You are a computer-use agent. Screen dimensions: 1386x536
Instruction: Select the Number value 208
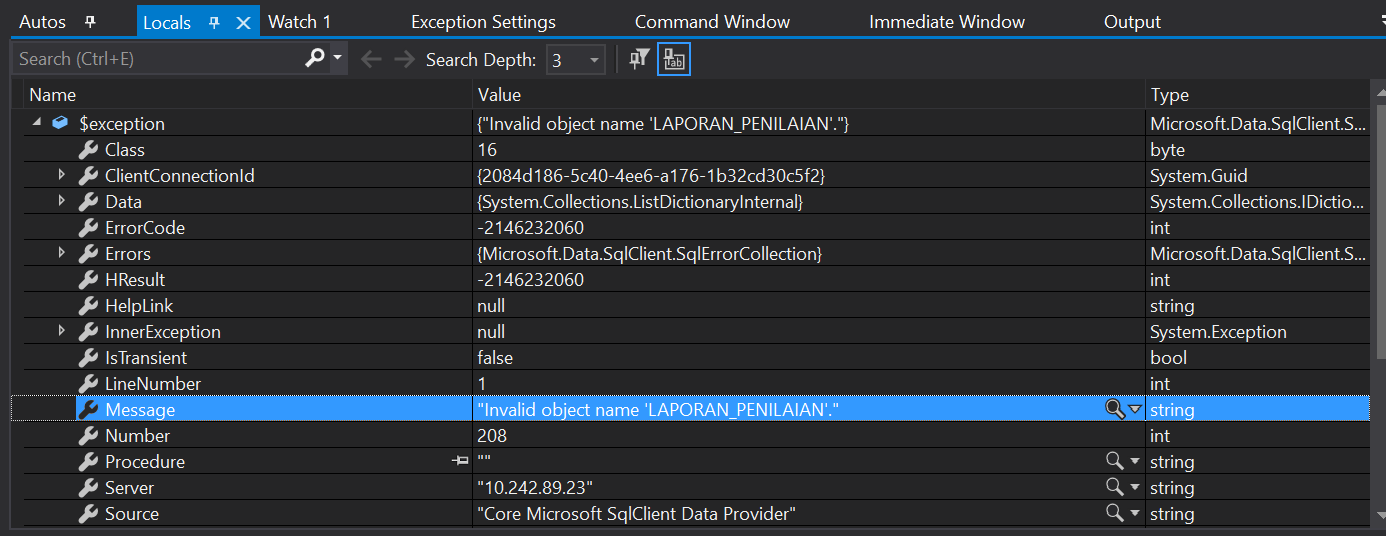[x=492, y=436]
